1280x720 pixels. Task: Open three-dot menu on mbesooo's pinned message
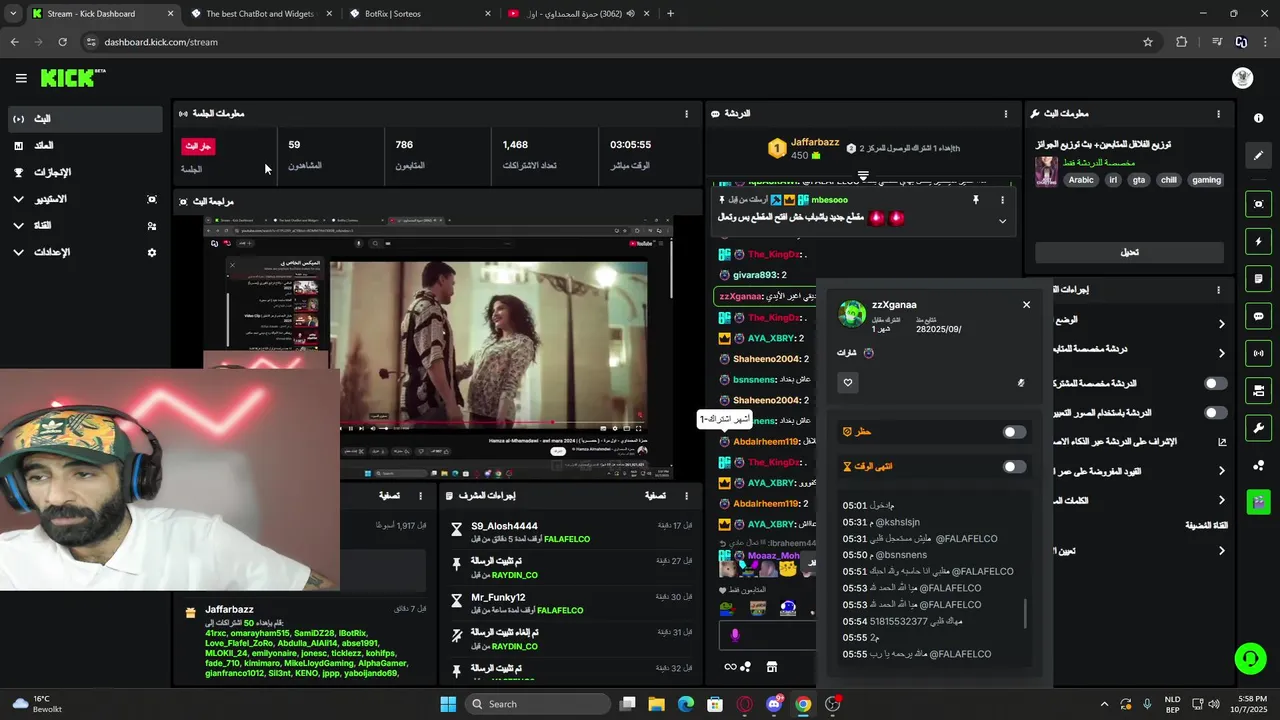click(x=1002, y=200)
